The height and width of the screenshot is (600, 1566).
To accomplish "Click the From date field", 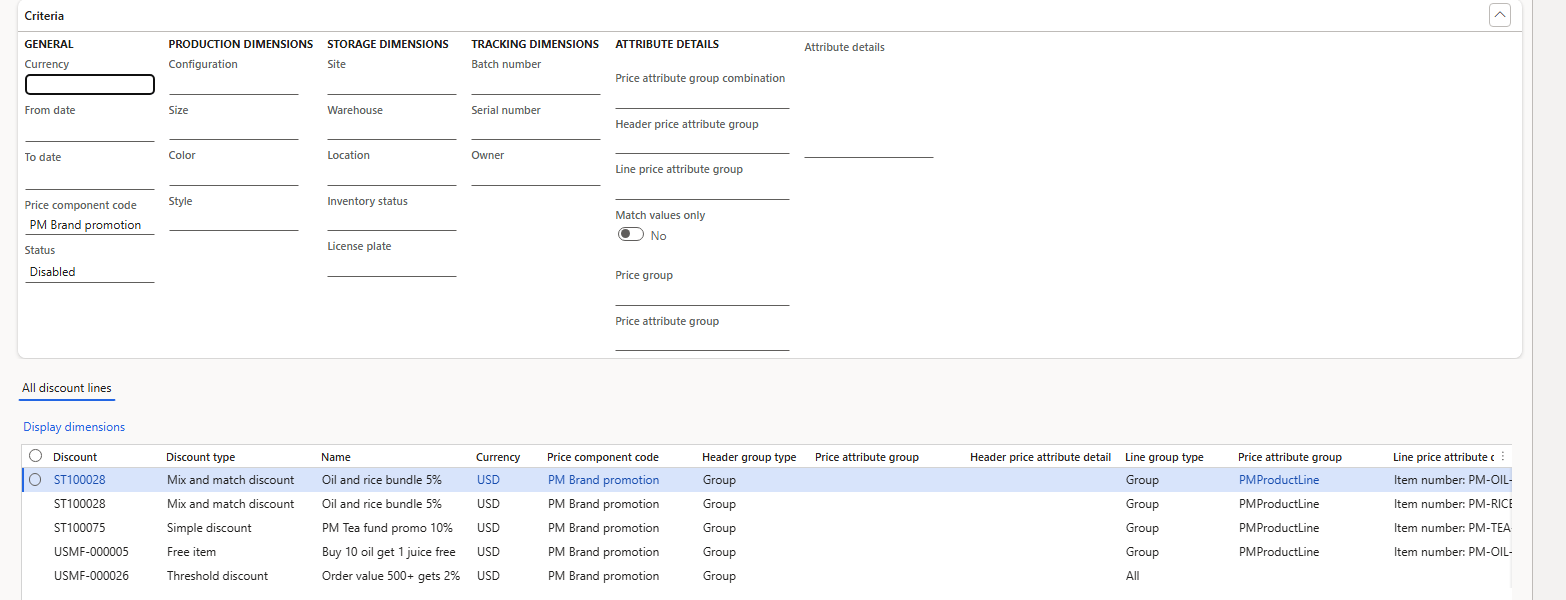I will click(x=90, y=131).
